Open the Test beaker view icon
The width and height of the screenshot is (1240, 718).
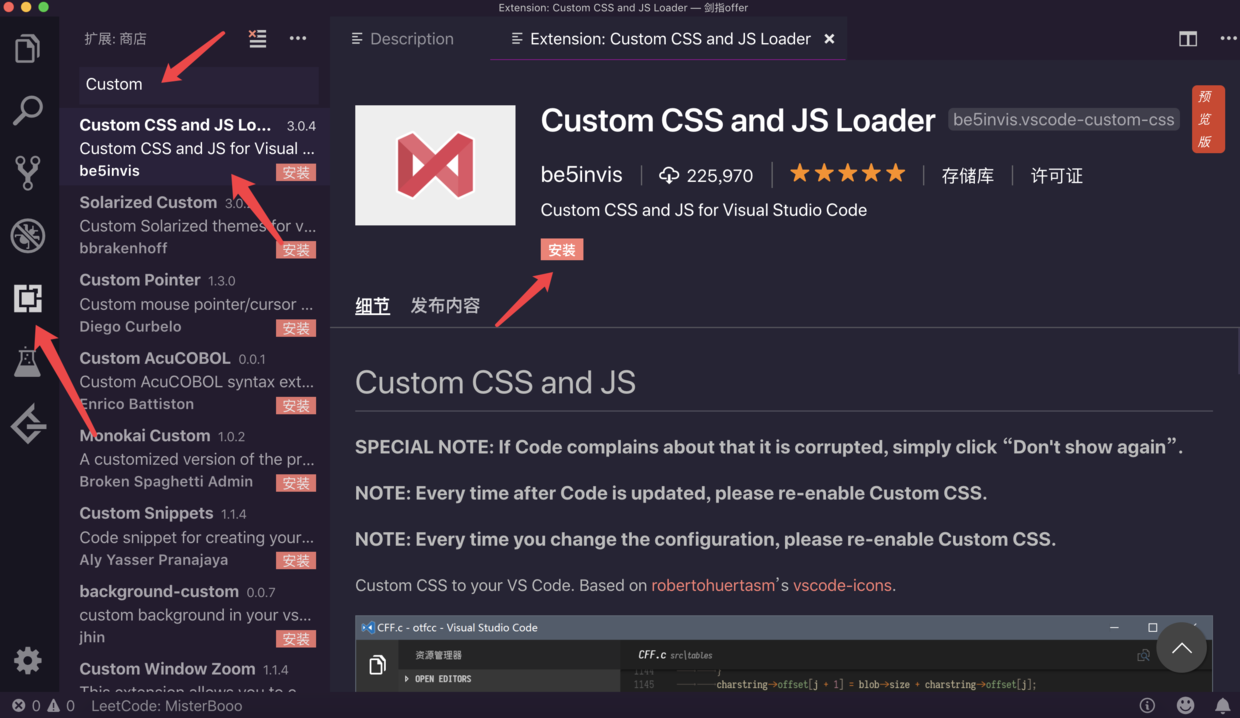click(28, 362)
